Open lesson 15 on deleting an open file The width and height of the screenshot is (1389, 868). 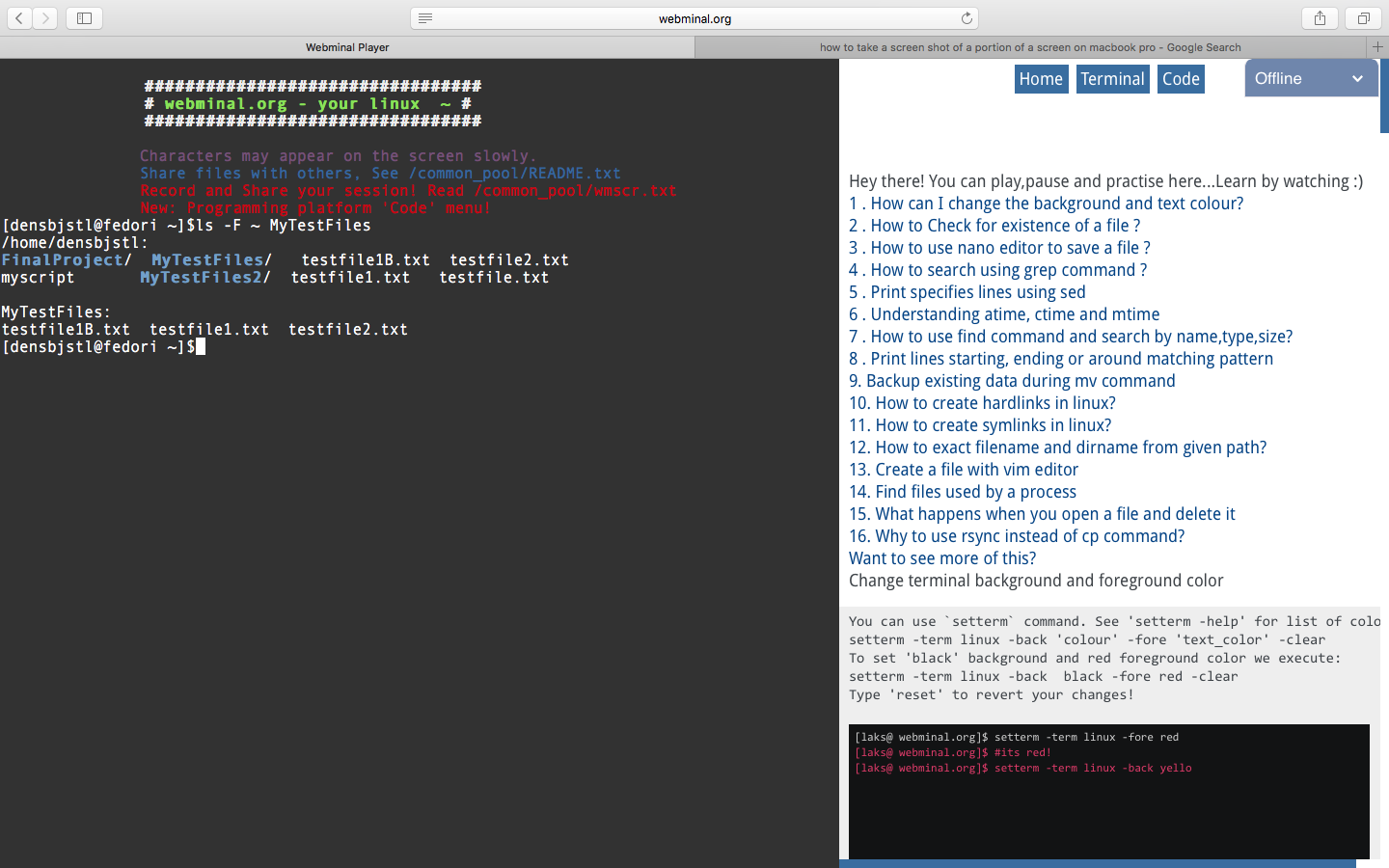pyautogui.click(x=1042, y=514)
